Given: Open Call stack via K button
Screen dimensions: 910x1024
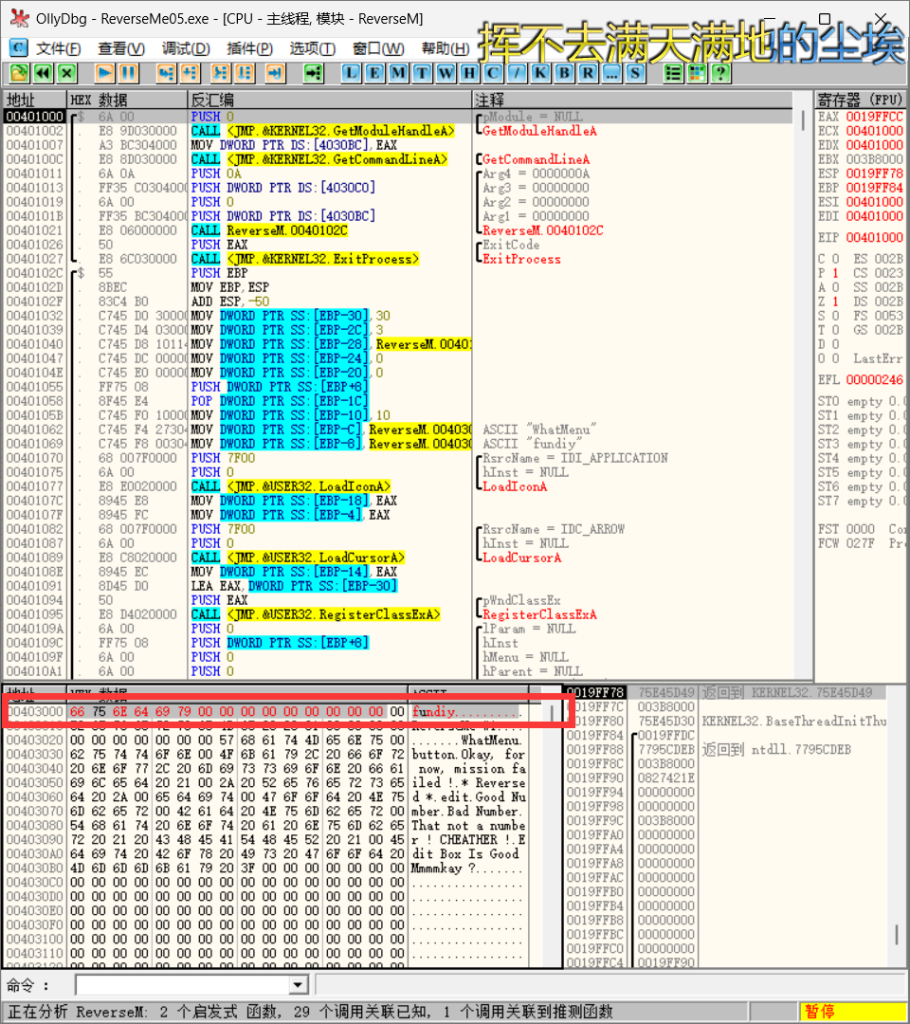Looking at the screenshot, I should (541, 73).
